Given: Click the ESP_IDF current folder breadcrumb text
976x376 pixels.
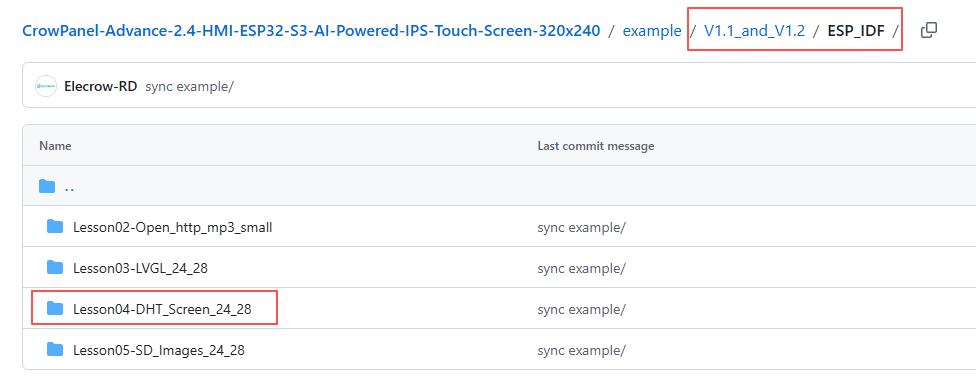Looking at the screenshot, I should pyautogui.click(x=856, y=30).
